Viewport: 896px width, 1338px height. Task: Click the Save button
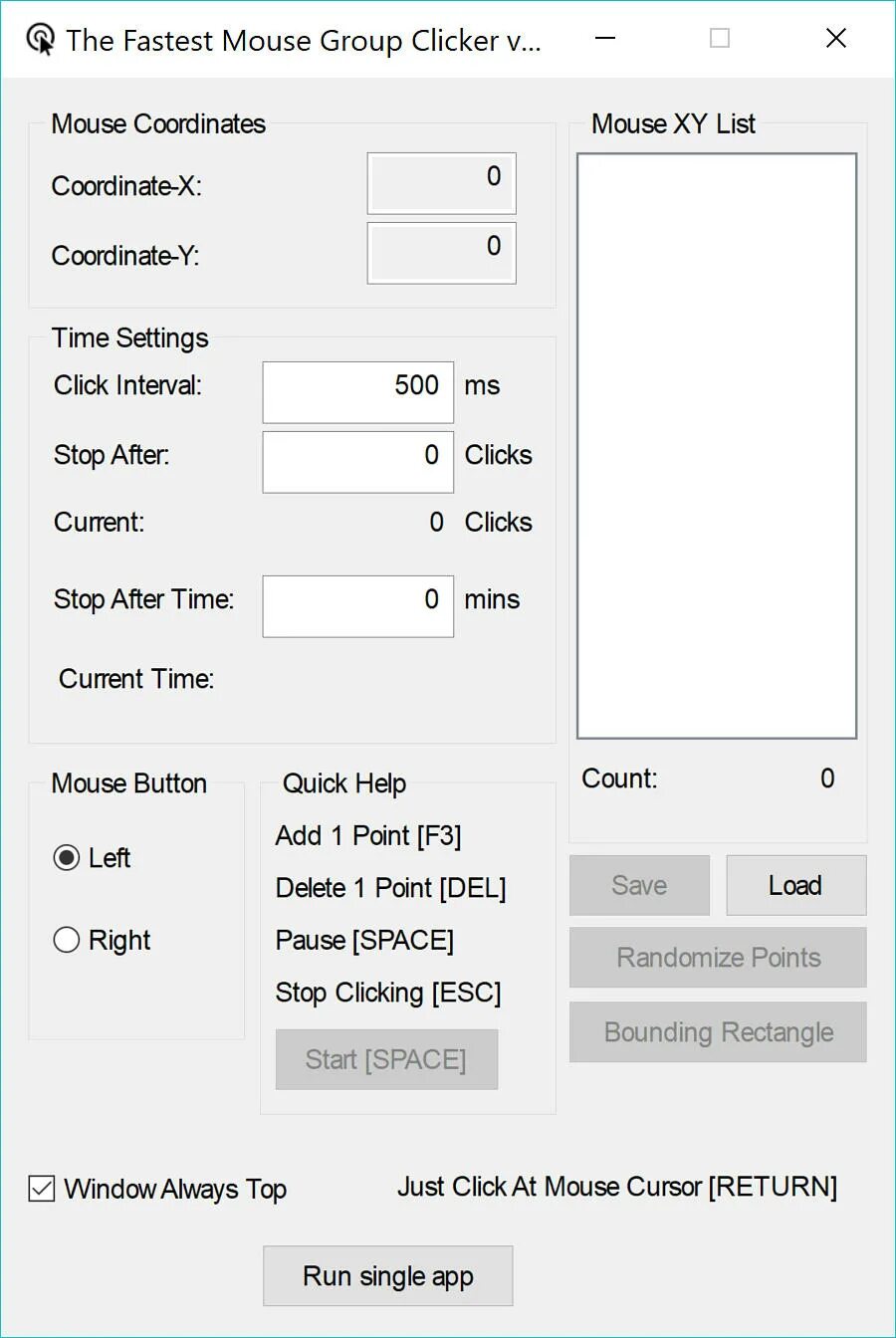click(639, 885)
